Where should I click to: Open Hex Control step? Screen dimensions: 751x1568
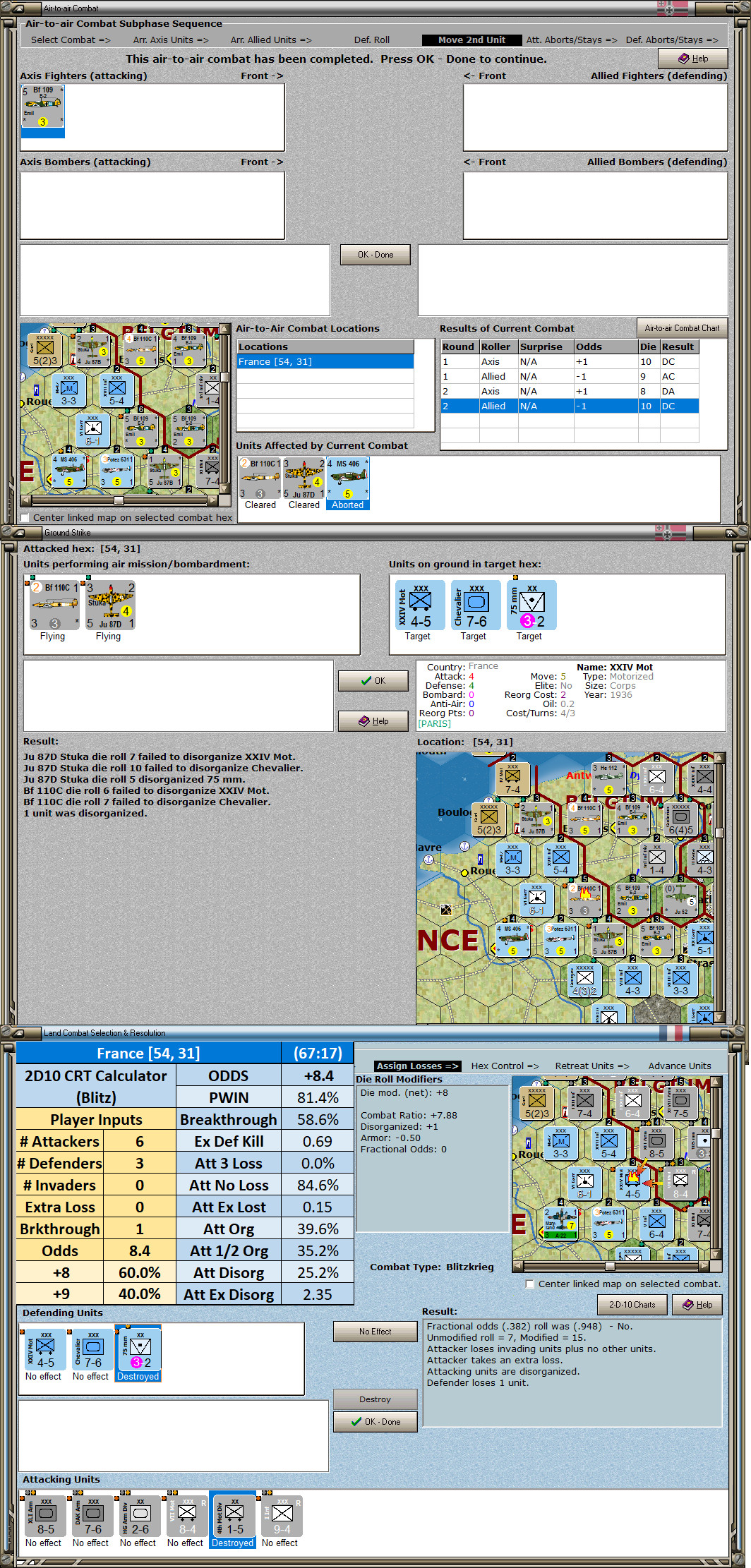[x=505, y=1066]
